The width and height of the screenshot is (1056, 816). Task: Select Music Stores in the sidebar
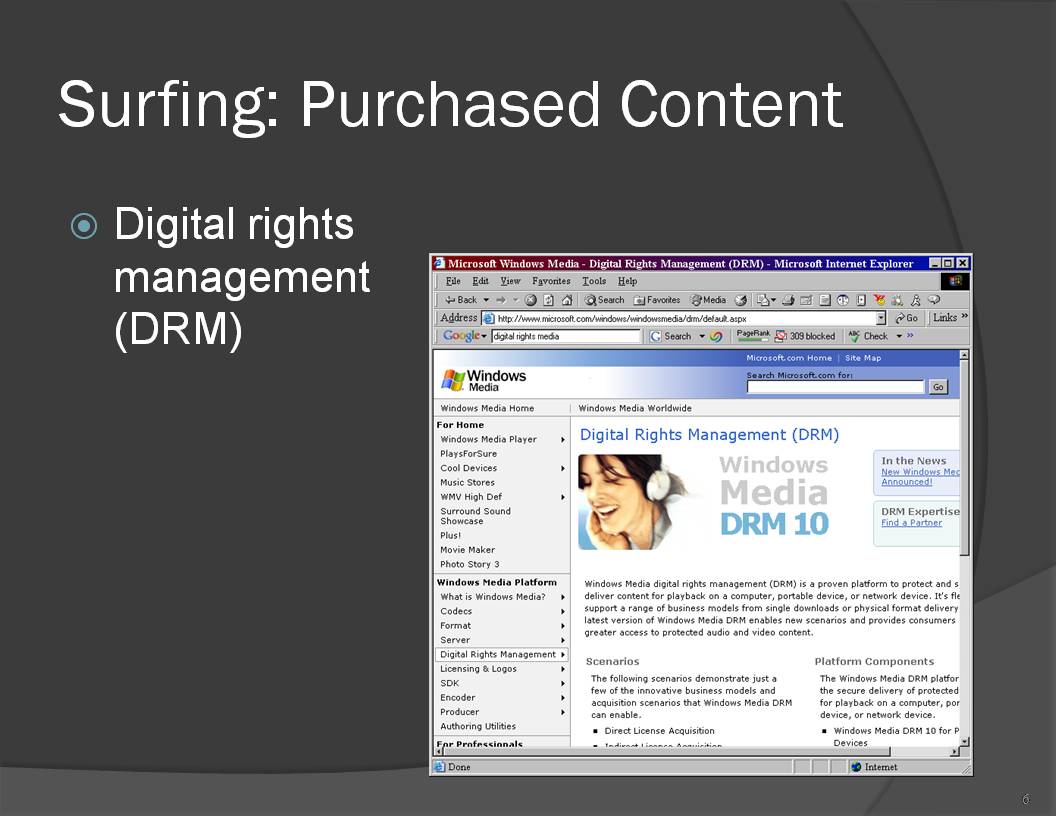[467, 483]
